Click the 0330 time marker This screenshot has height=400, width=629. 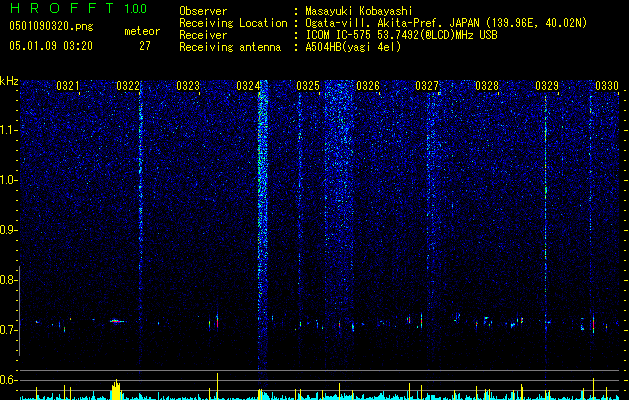point(607,86)
